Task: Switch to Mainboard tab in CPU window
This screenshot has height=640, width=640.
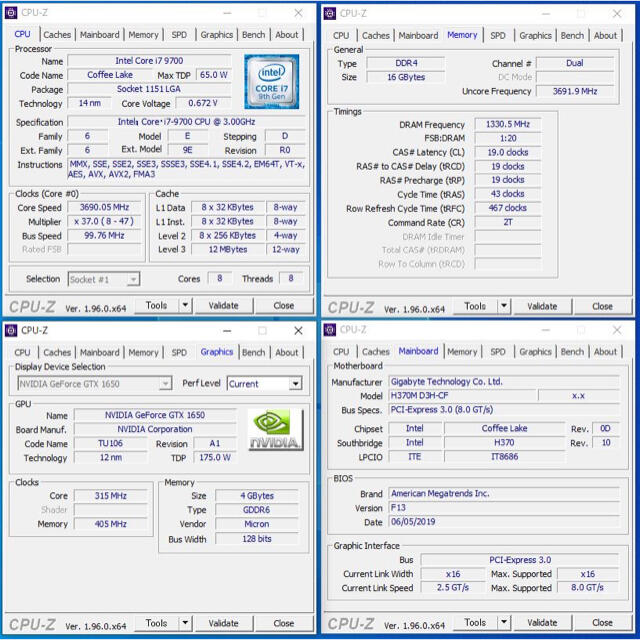Action: 100,35
